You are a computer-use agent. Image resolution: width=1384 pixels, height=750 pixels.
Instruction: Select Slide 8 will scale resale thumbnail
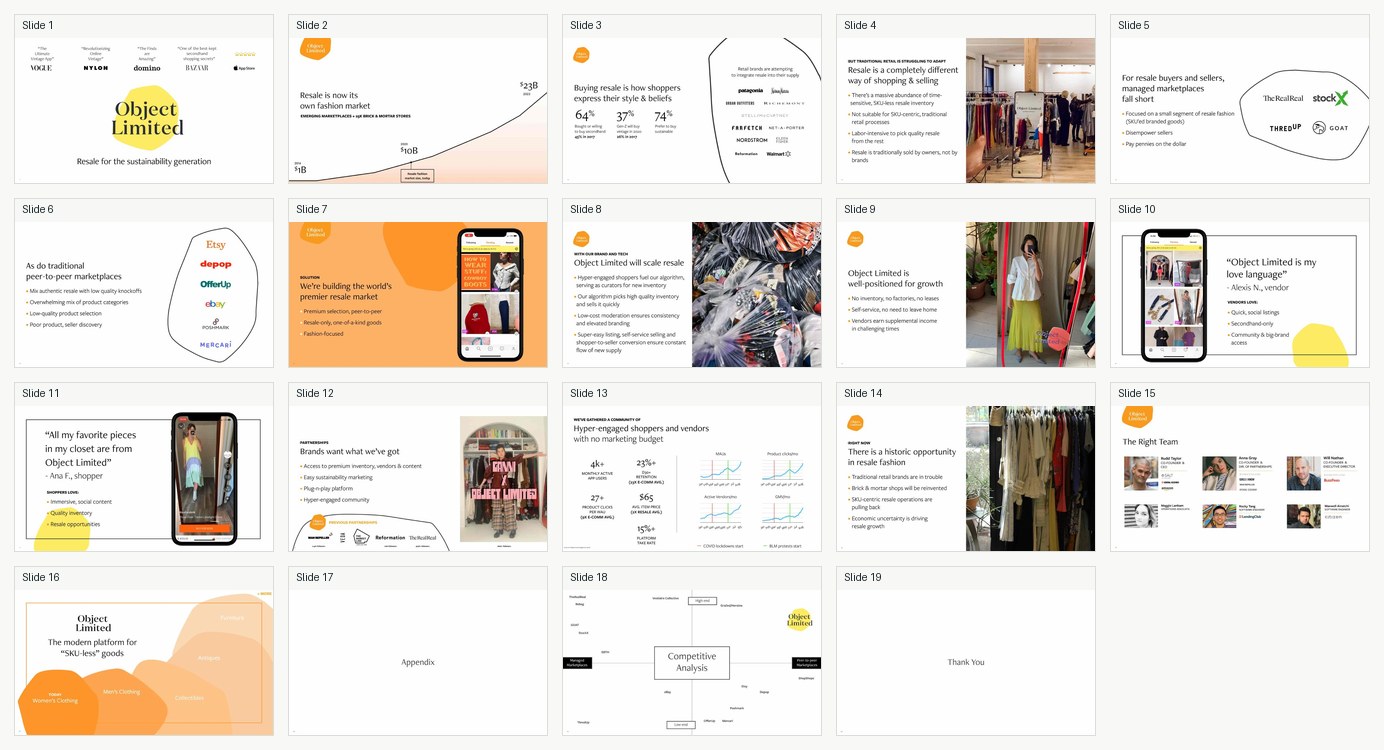692,294
